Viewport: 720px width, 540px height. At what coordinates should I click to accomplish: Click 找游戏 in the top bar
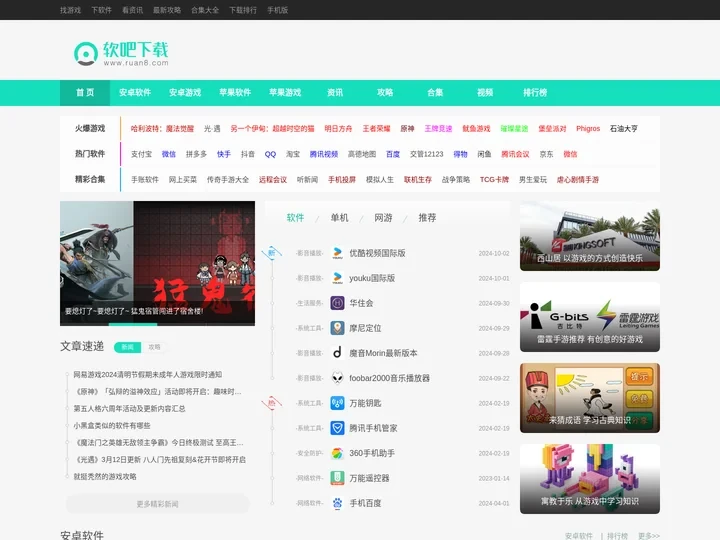[x=70, y=10]
